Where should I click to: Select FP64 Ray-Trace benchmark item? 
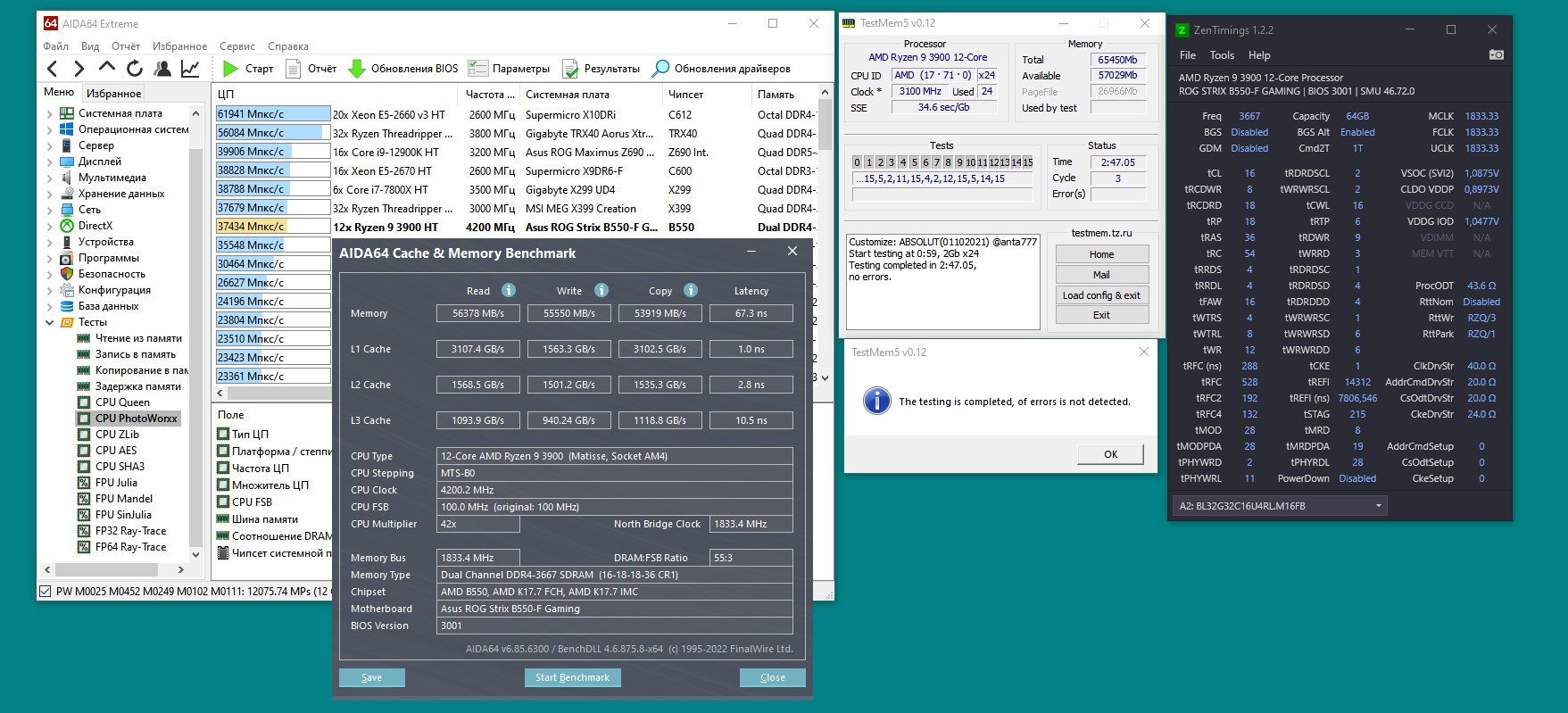(x=130, y=547)
